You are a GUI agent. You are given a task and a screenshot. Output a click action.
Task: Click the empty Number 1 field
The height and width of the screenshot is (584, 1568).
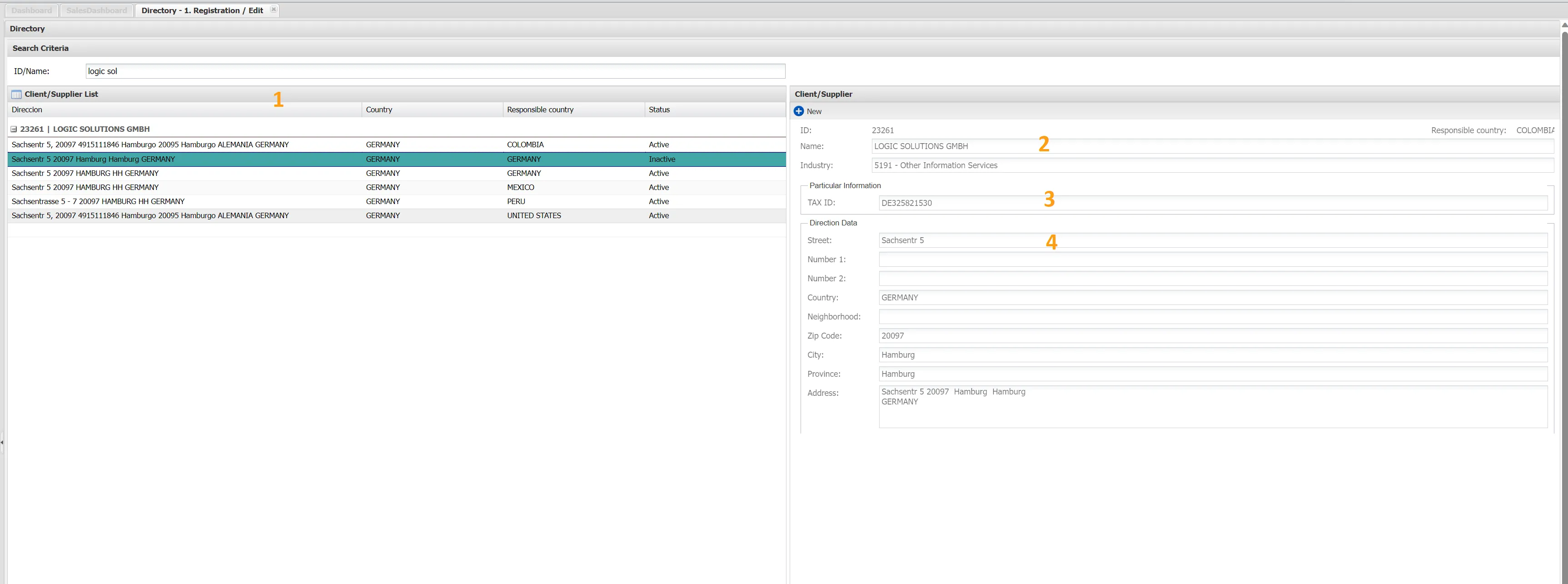(1213, 260)
